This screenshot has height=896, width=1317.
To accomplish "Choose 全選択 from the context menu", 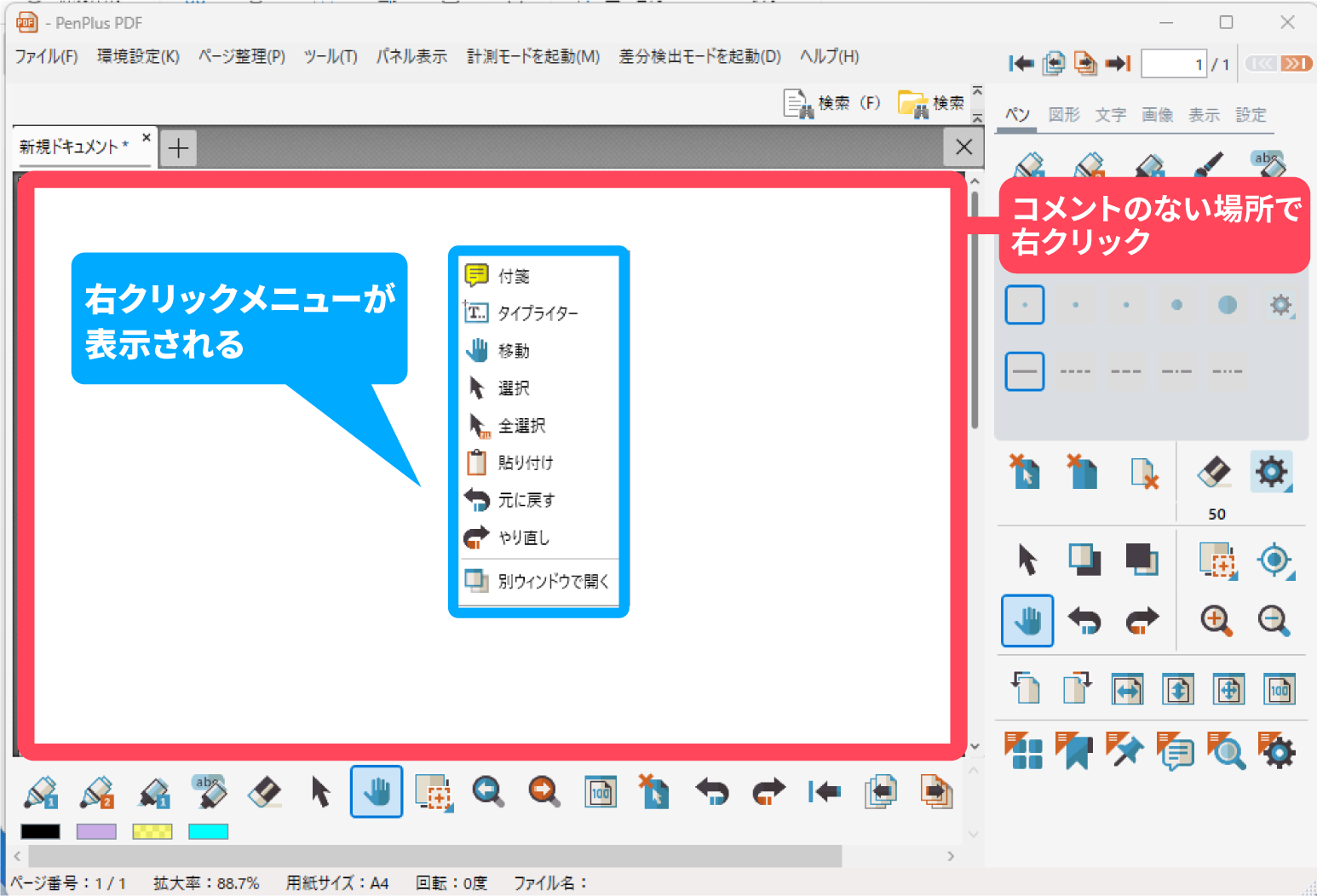I will (538, 425).
